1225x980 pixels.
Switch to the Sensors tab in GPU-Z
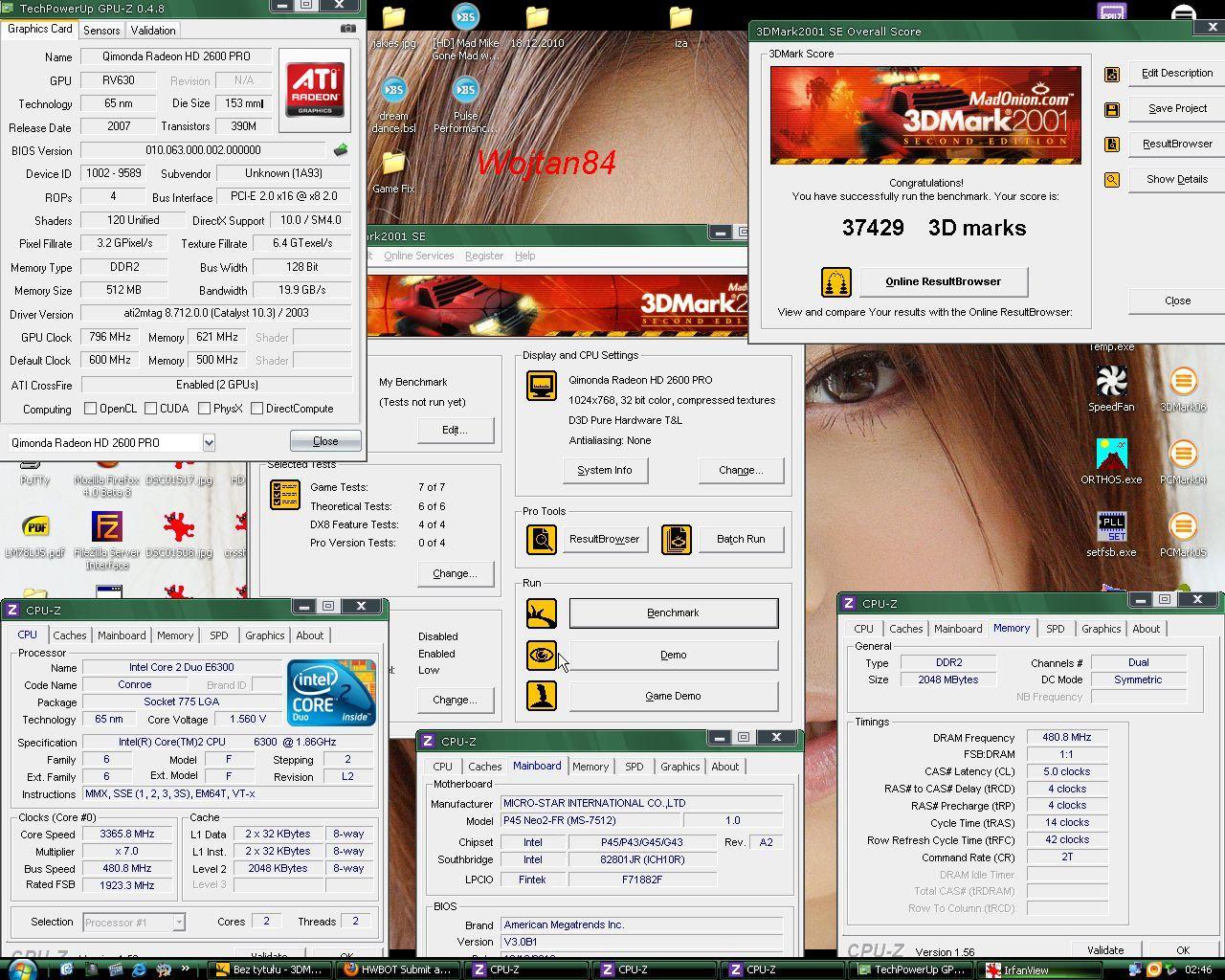(101, 30)
